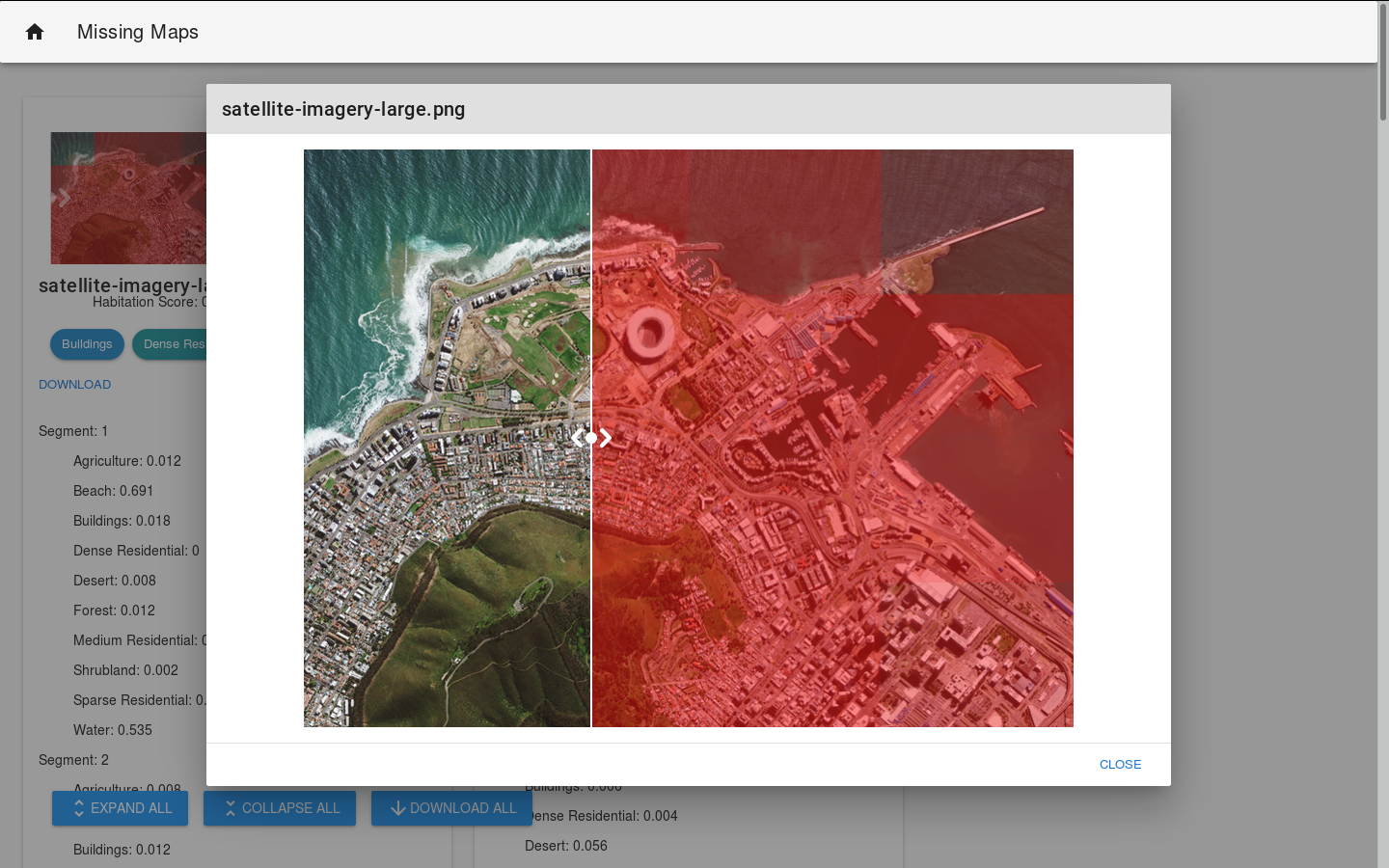Click the Buildings: 0.018 entry
The width and height of the screenshot is (1389, 868).
(x=122, y=521)
